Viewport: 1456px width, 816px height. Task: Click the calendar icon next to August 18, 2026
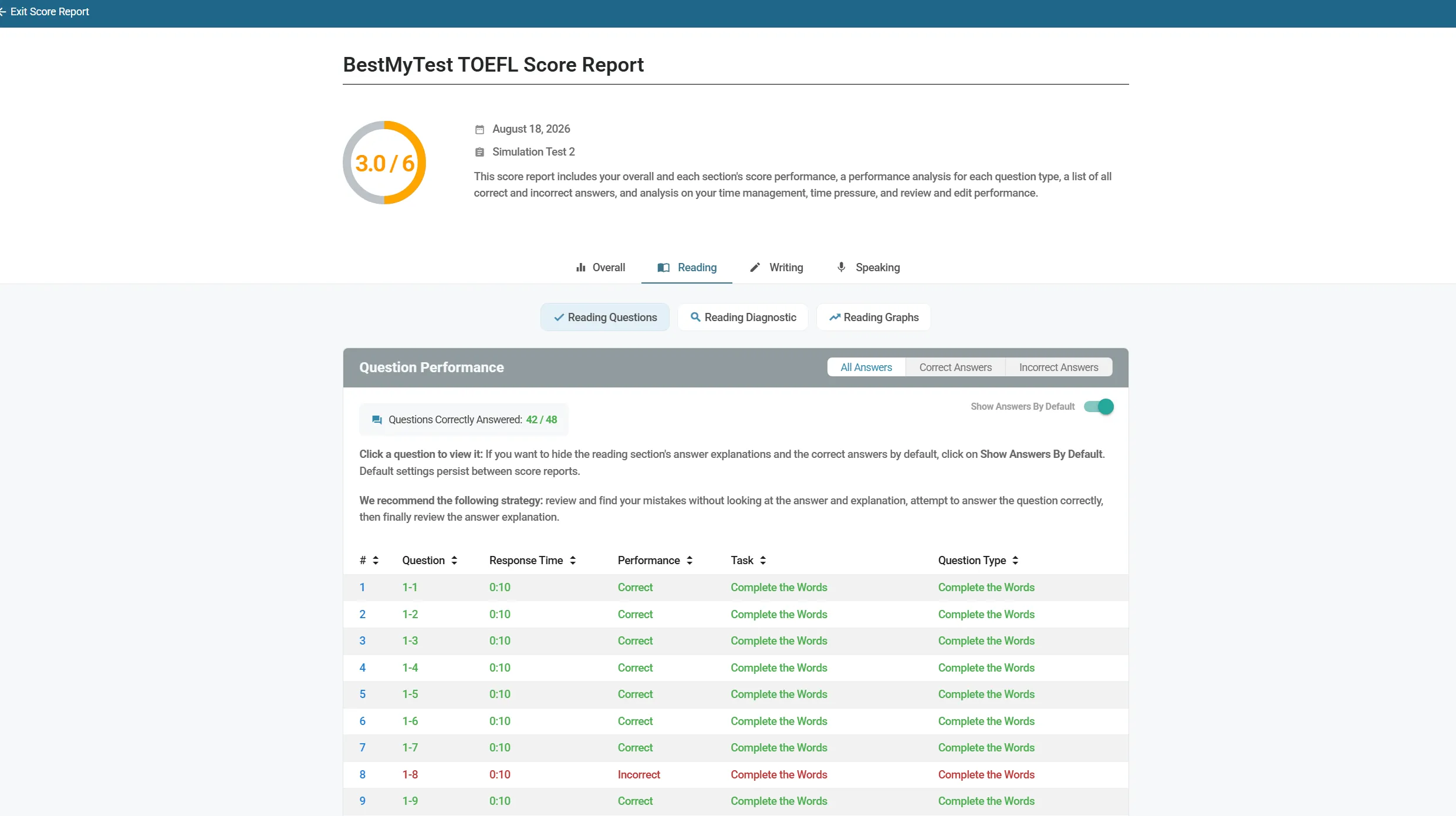coord(479,129)
